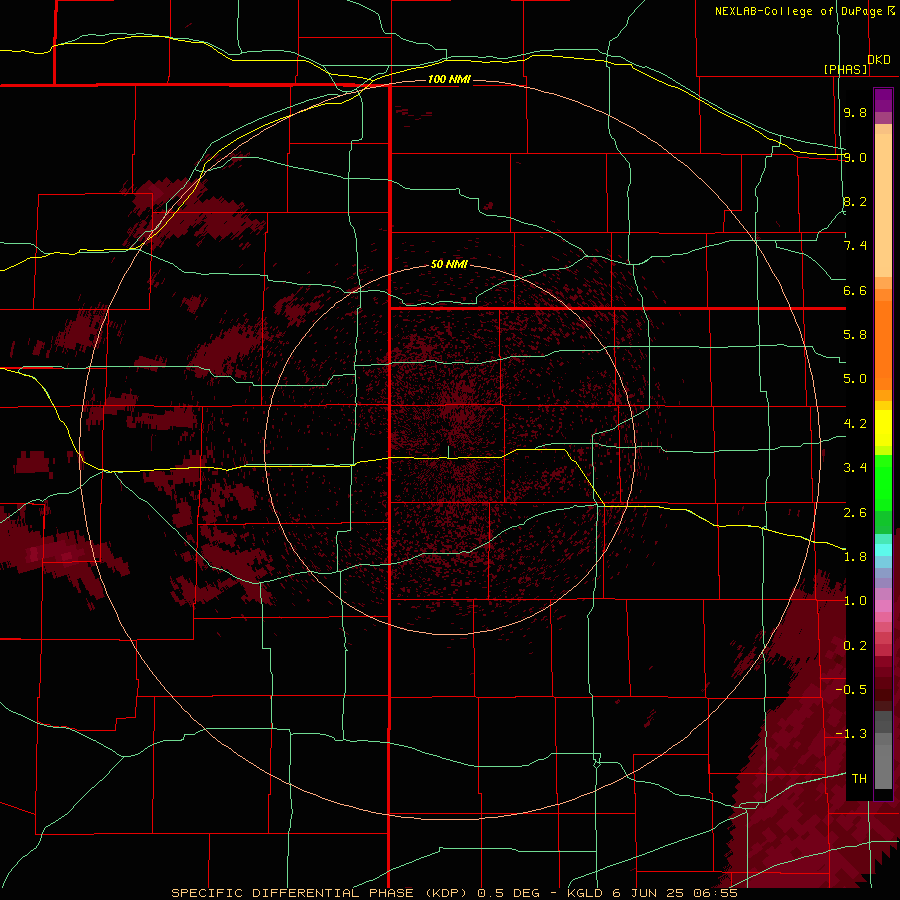
Task: Click the 50 NMI range ring label
Action: coord(449,264)
